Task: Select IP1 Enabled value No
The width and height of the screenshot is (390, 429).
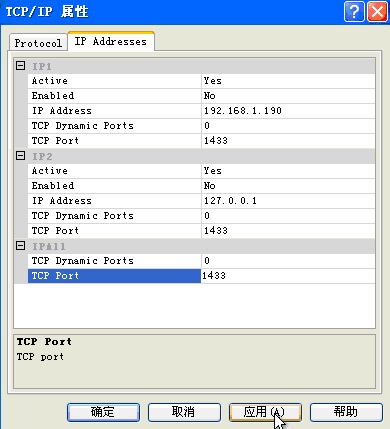Action: click(x=288, y=96)
